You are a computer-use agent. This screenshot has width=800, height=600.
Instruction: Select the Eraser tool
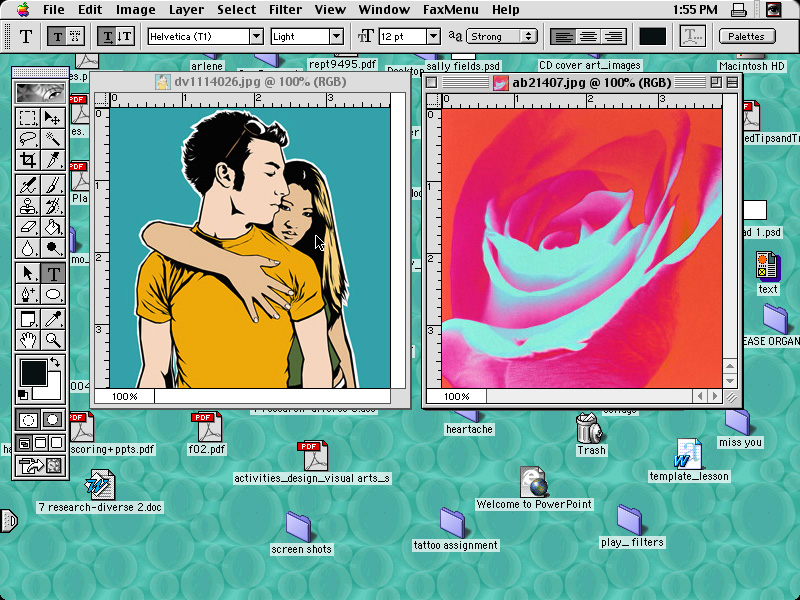click(x=28, y=227)
